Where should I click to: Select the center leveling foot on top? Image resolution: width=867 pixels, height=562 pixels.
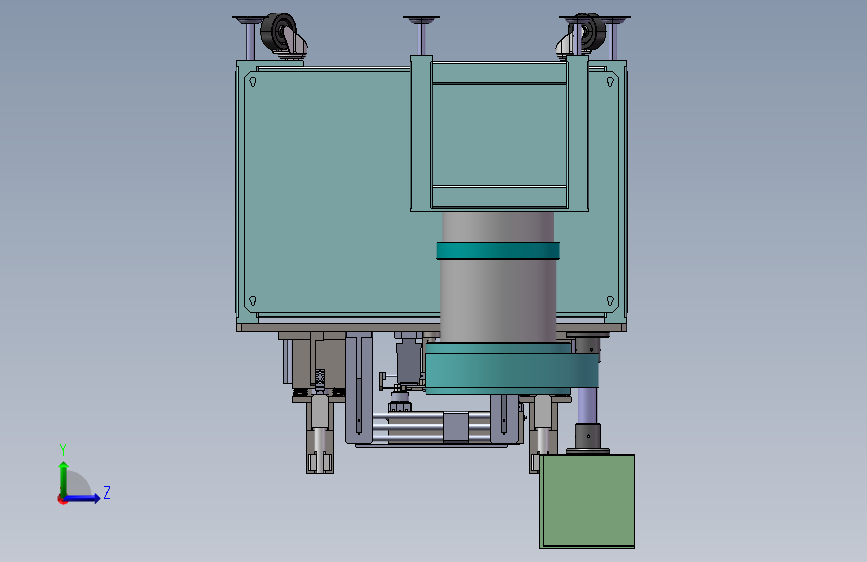(422, 34)
